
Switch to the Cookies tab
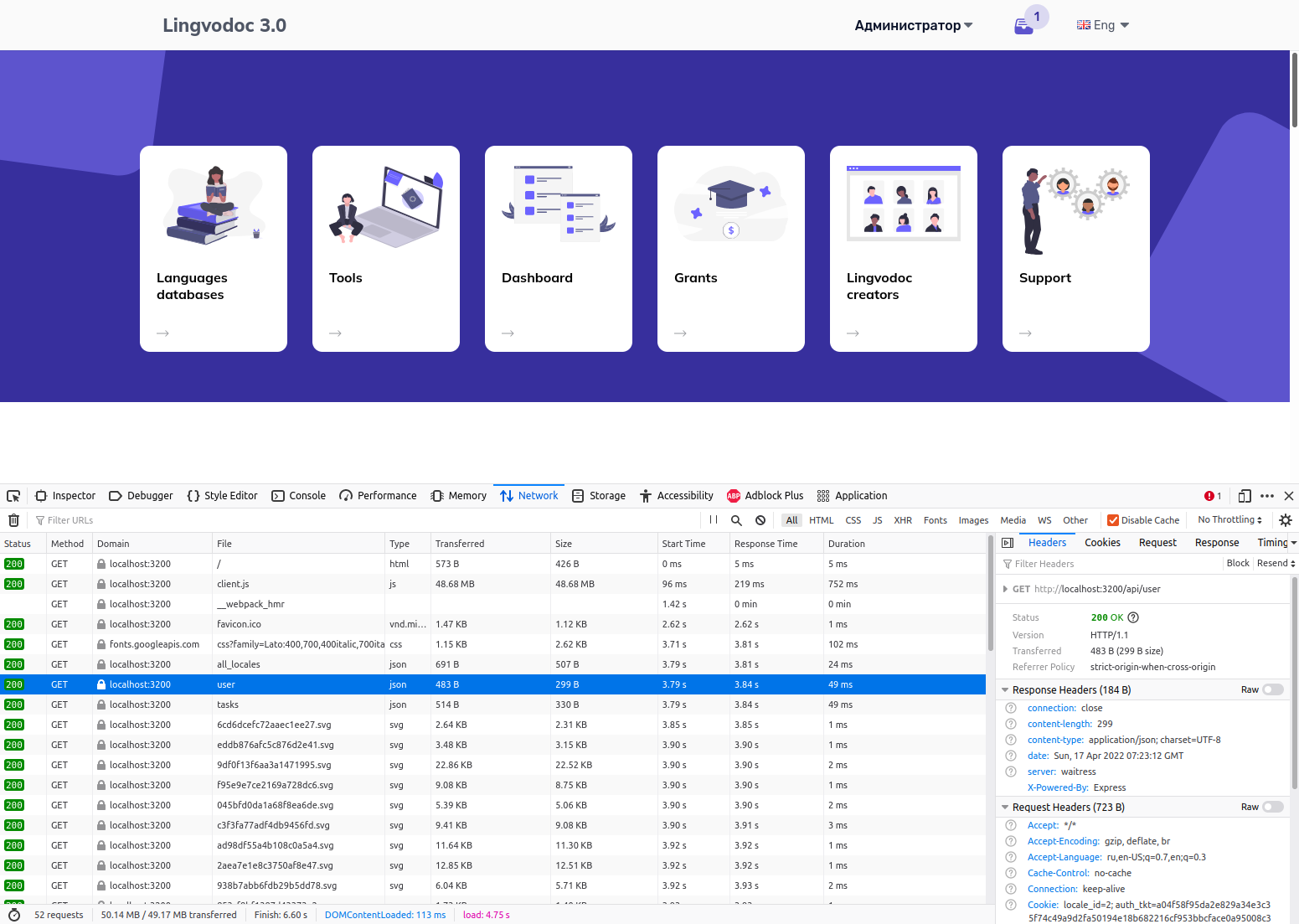[1101, 542]
